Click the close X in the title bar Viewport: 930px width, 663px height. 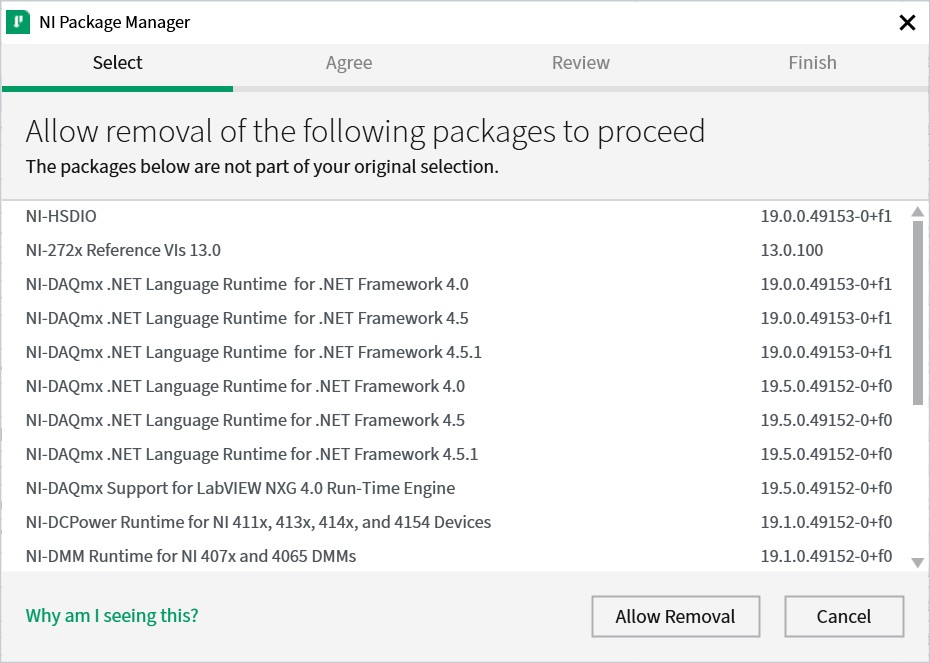coord(907,22)
